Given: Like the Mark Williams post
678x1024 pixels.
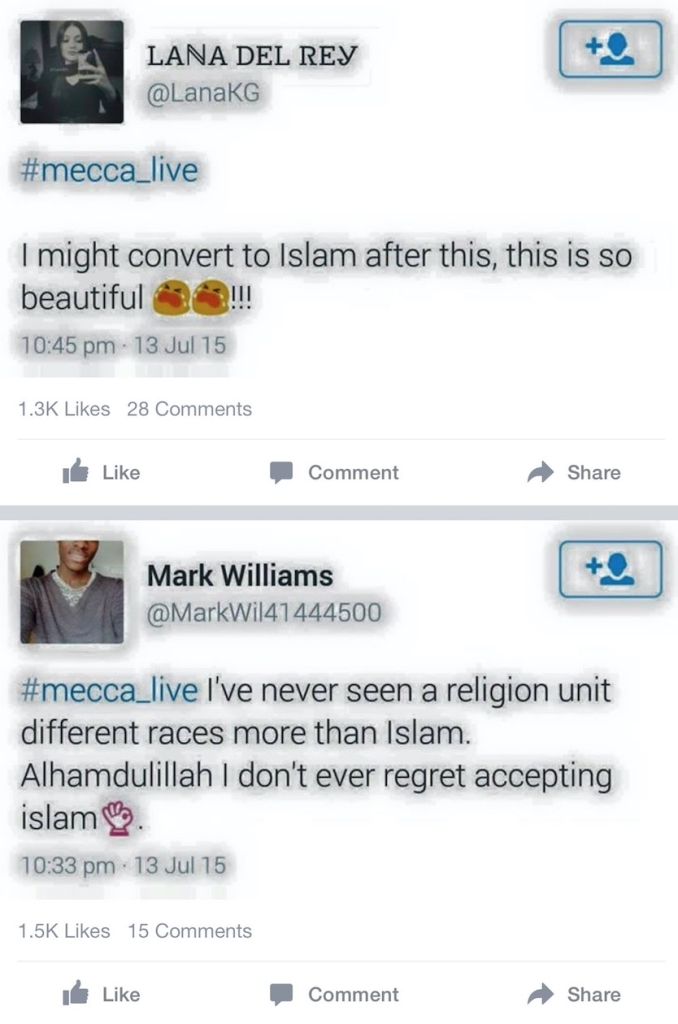Looking at the screenshot, I should [101, 993].
